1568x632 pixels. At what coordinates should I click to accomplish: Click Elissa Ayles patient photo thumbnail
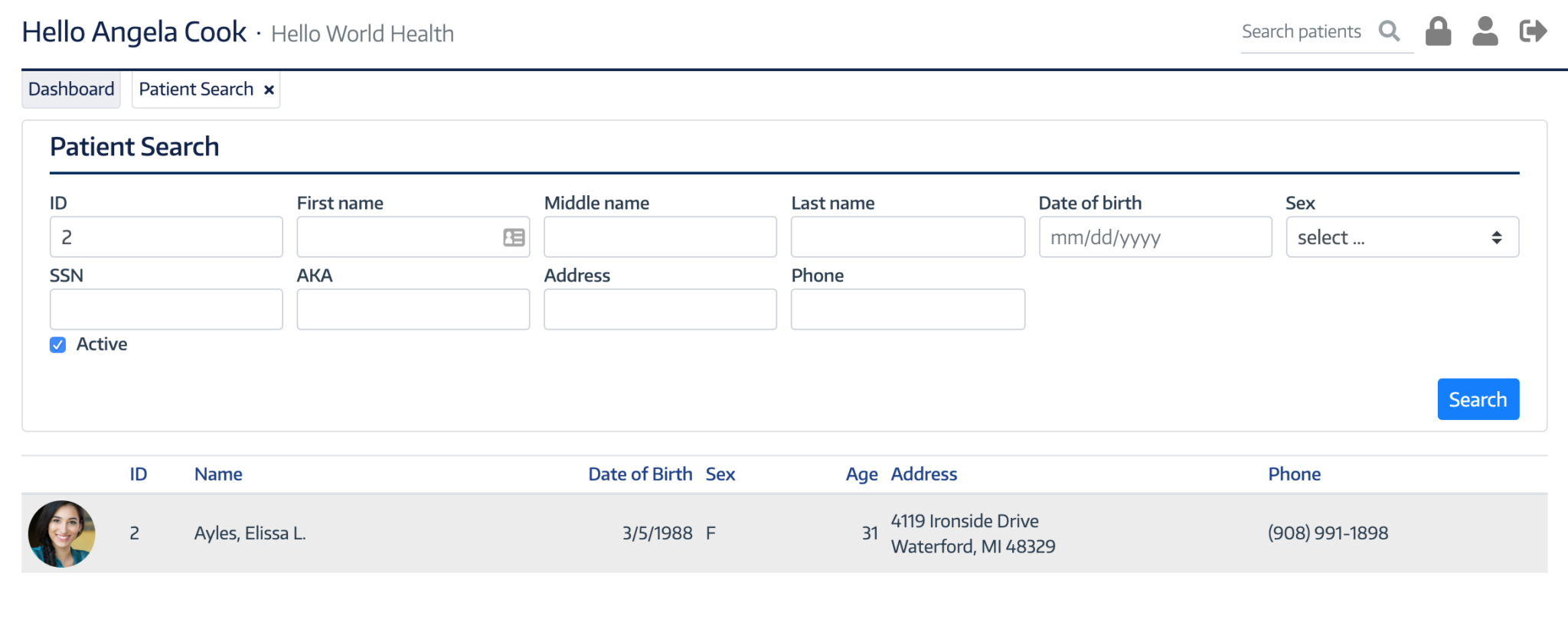(x=62, y=534)
